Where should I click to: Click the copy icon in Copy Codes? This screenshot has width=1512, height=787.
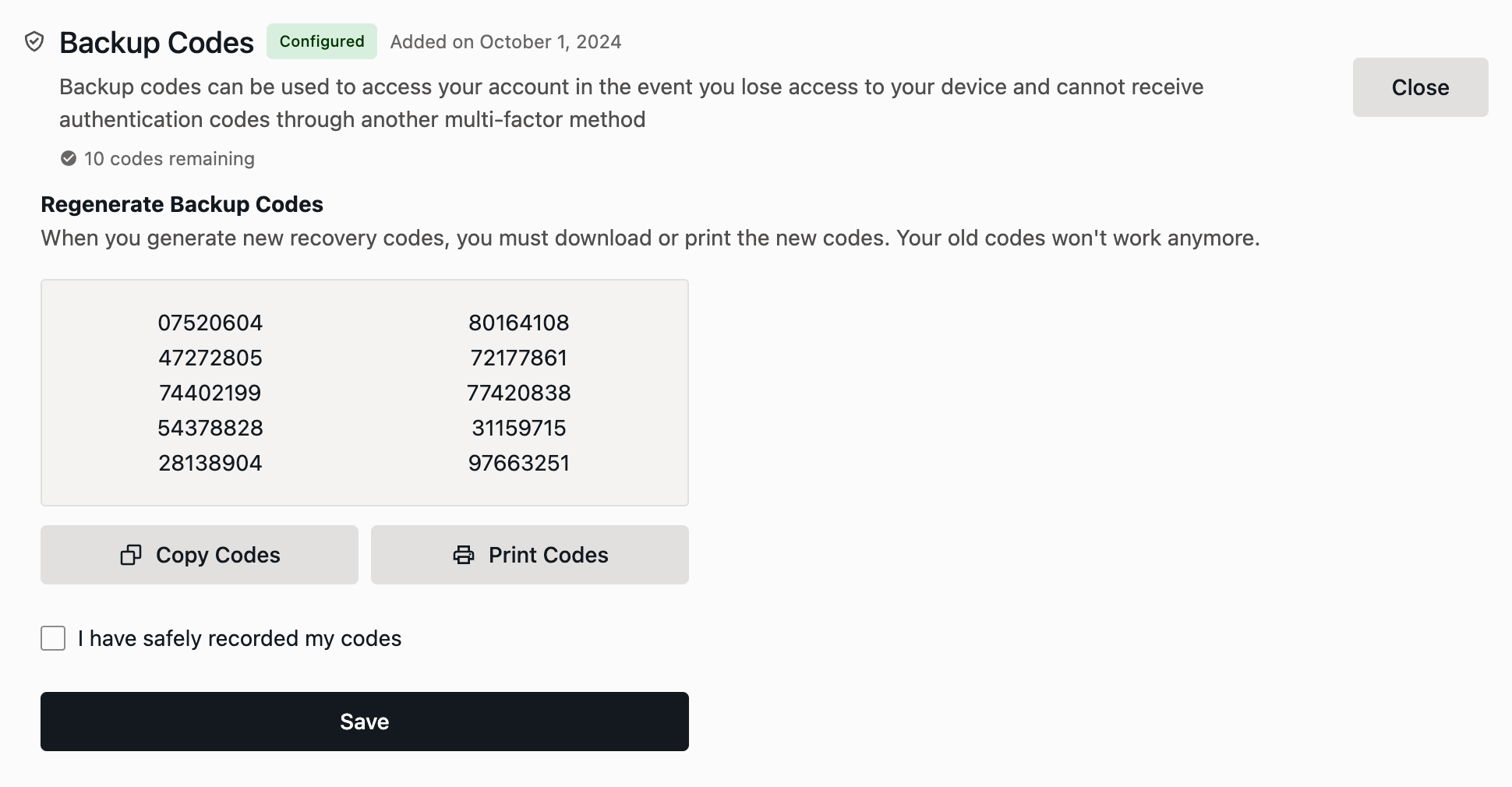pos(131,555)
